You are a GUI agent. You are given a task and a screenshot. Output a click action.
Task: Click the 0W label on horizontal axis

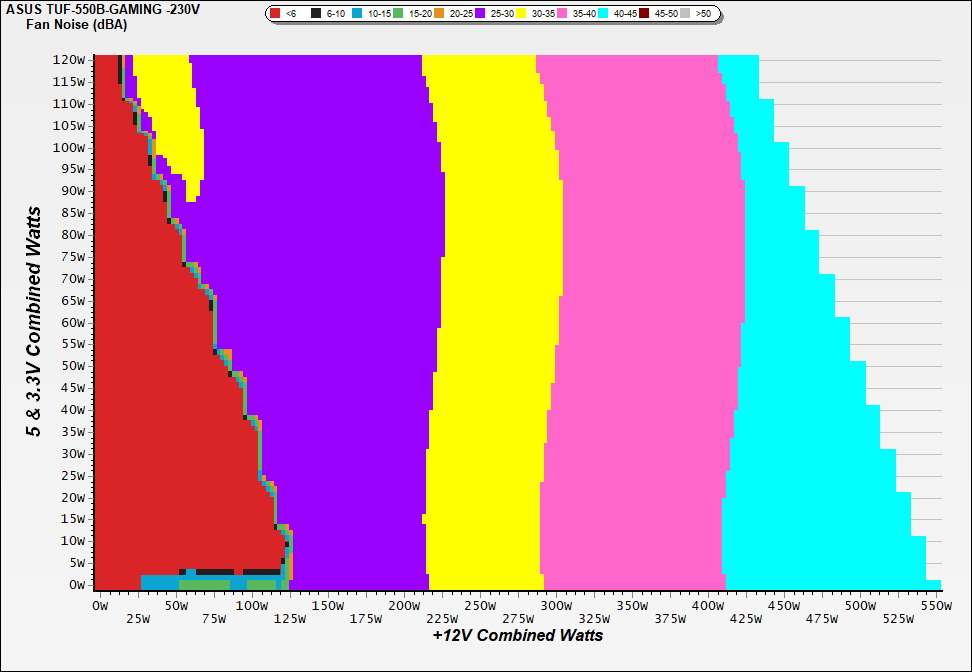99,606
